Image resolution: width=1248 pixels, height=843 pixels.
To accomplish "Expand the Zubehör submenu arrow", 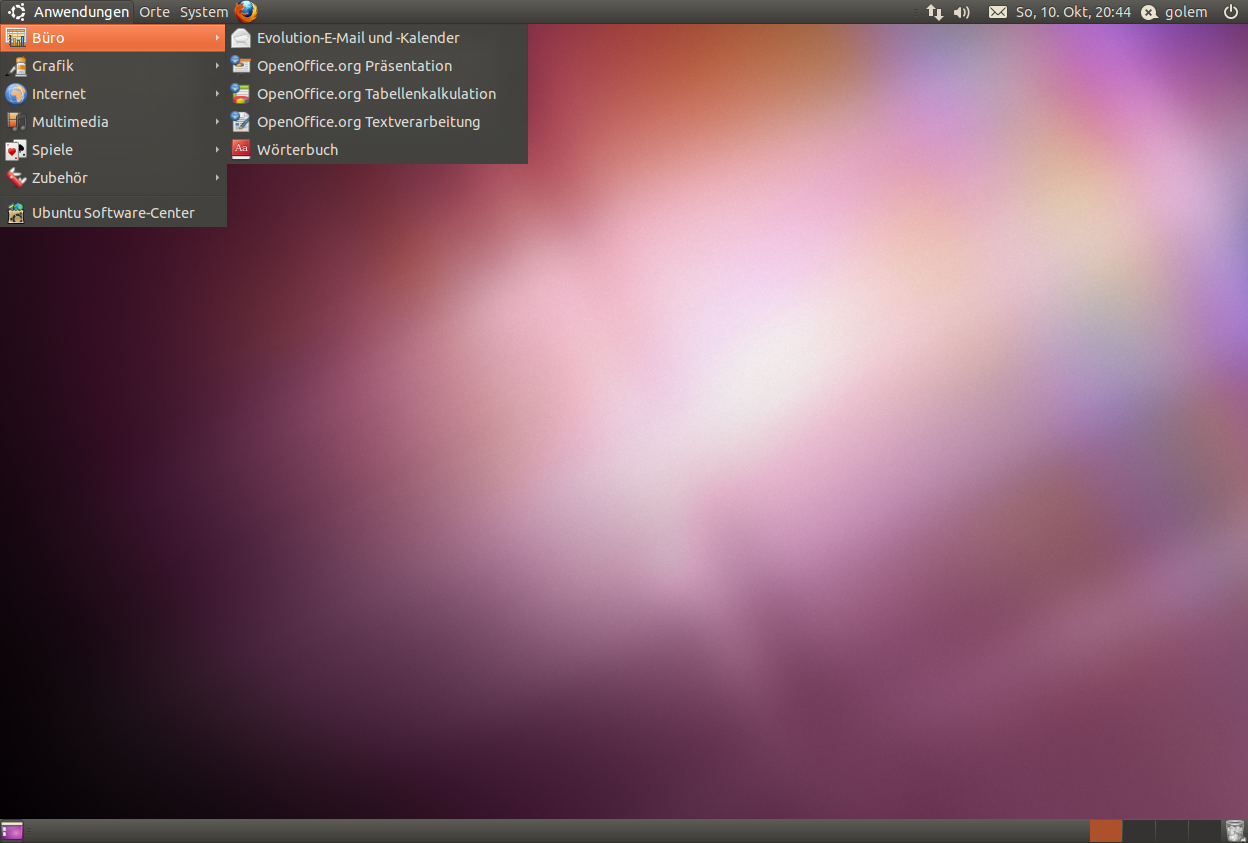I will pyautogui.click(x=217, y=178).
